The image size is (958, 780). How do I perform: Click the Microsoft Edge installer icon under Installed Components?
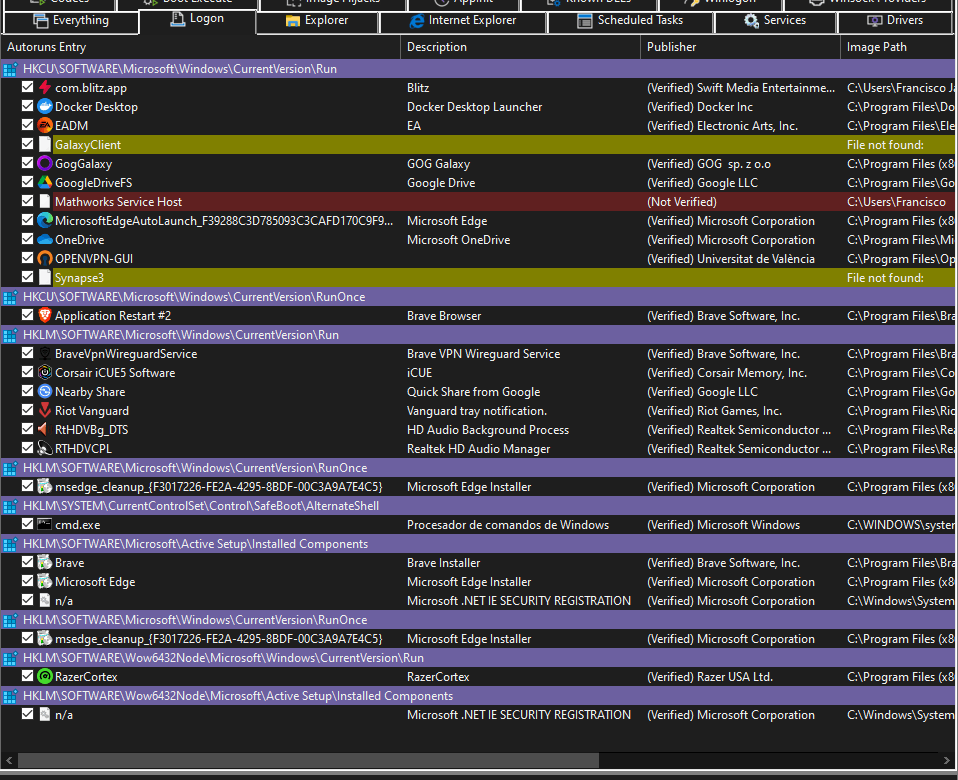tap(45, 581)
